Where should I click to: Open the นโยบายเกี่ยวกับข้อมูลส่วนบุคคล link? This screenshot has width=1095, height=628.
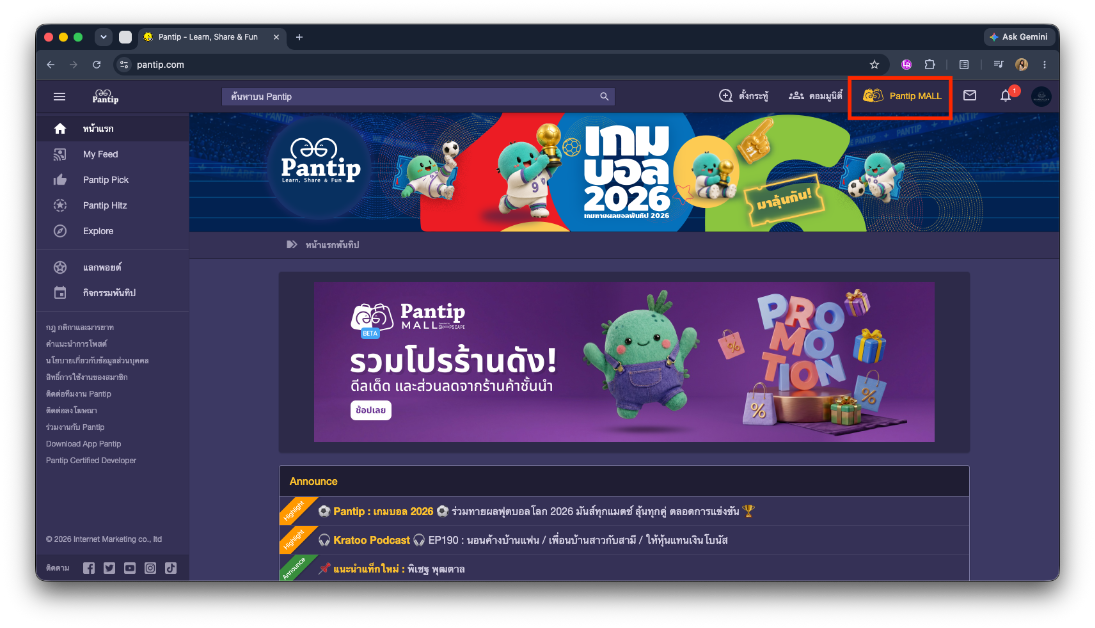coord(97,360)
